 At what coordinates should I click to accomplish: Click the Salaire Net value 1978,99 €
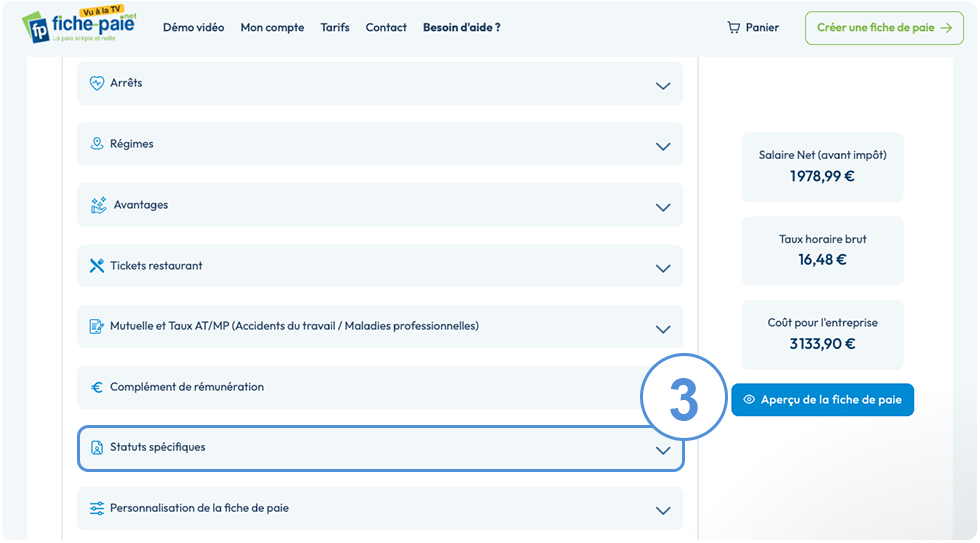tap(822, 176)
